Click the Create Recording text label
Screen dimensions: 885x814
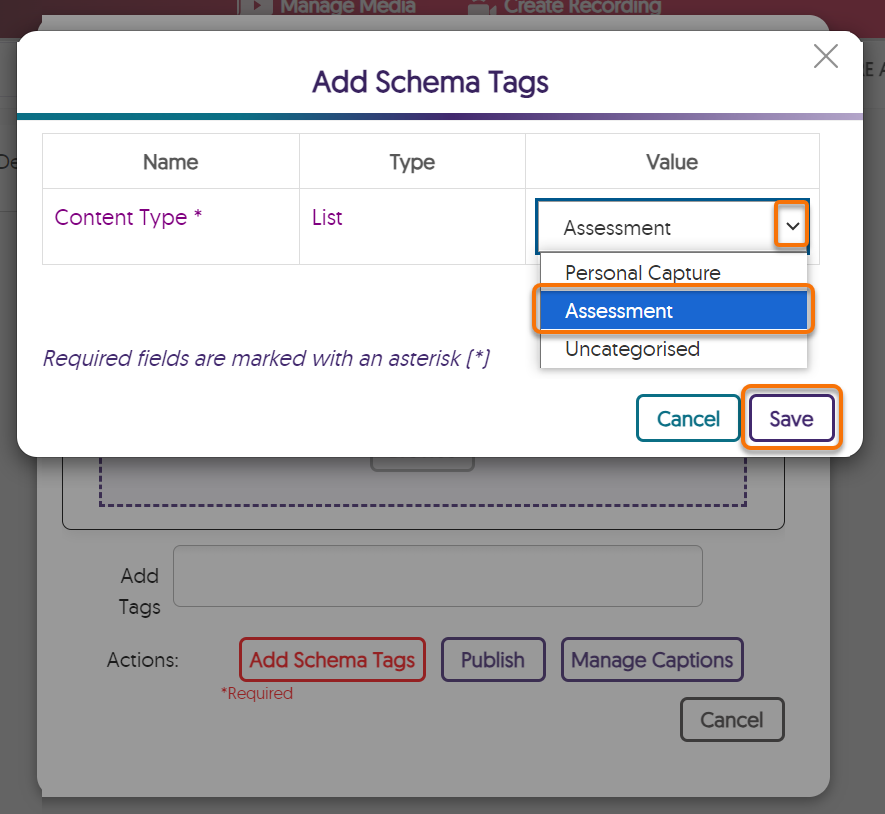[582, 7]
